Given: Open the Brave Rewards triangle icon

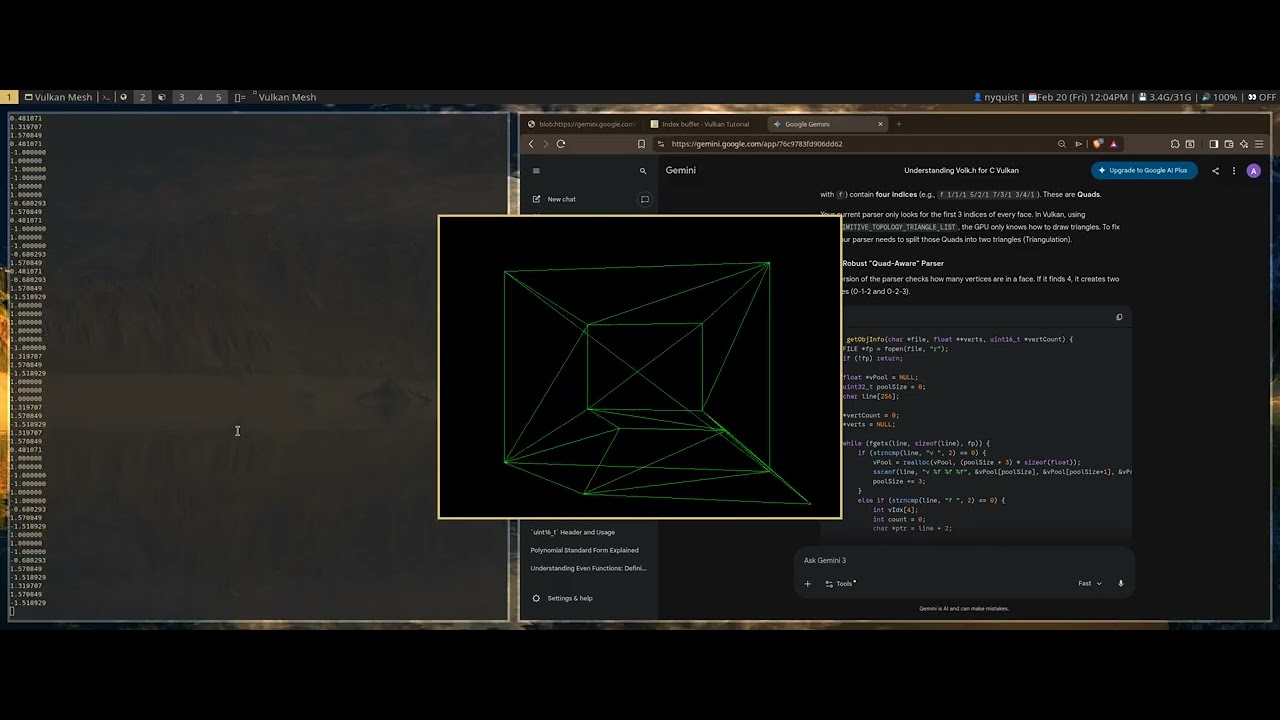Looking at the screenshot, I should click(x=1113, y=144).
